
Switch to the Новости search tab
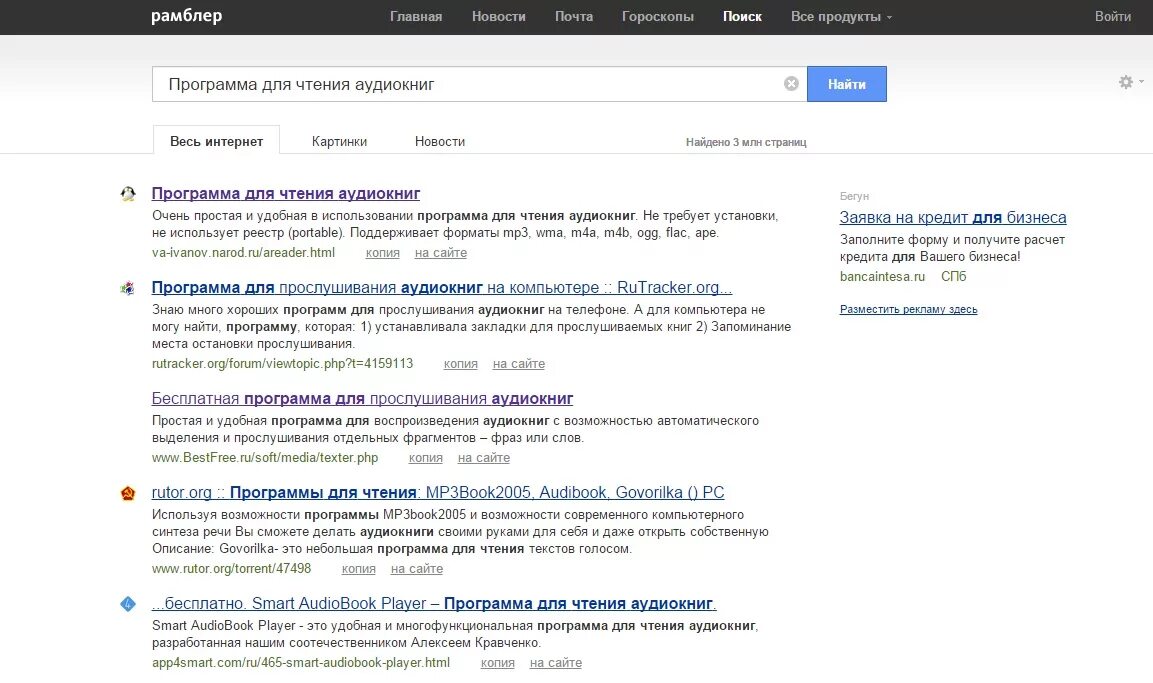click(440, 141)
